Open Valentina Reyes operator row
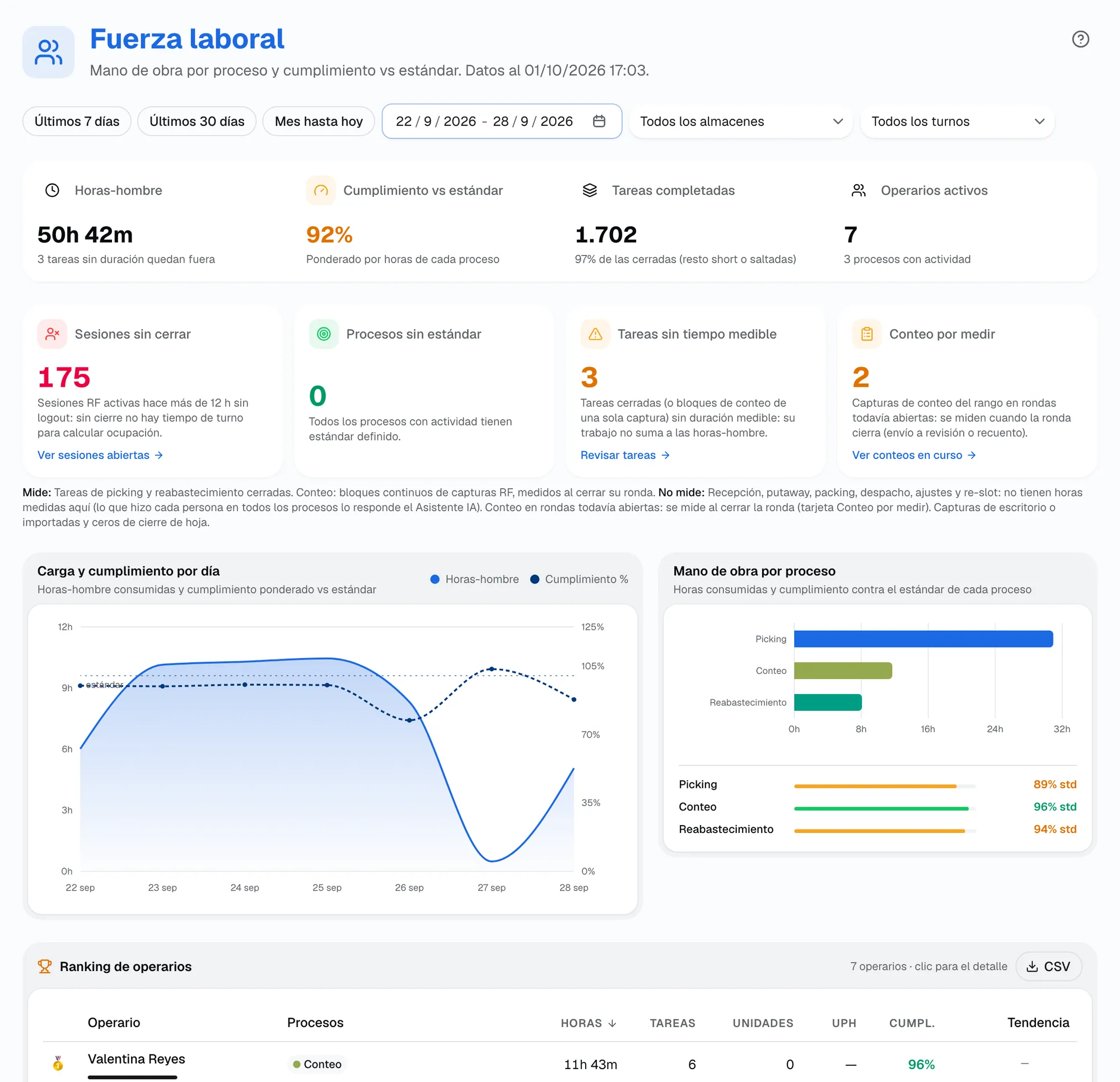This screenshot has height=1082, width=1120. tap(560, 1062)
